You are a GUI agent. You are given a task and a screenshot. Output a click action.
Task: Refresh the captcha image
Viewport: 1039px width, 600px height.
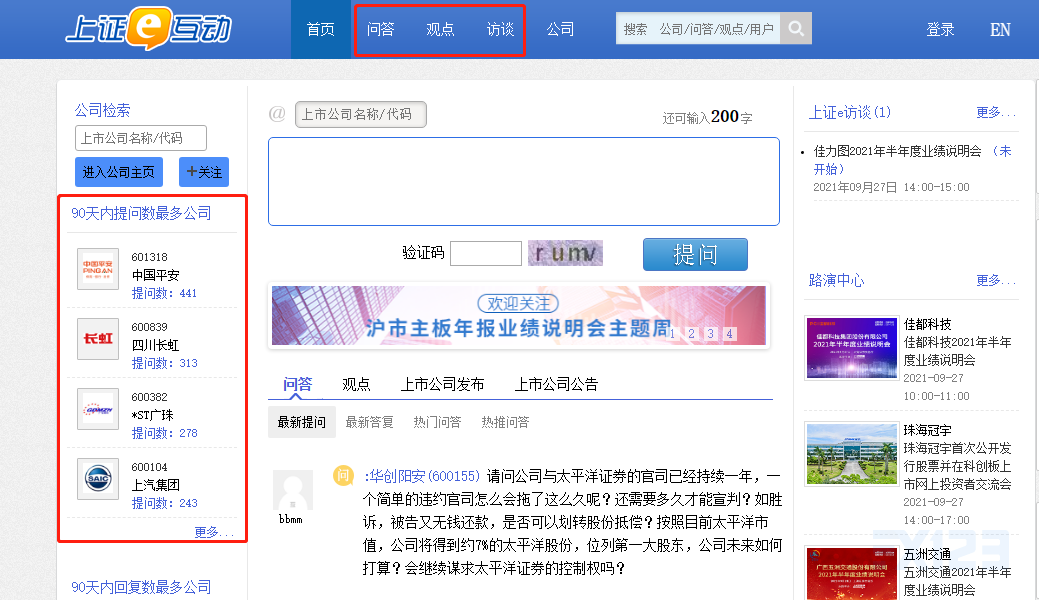click(565, 253)
